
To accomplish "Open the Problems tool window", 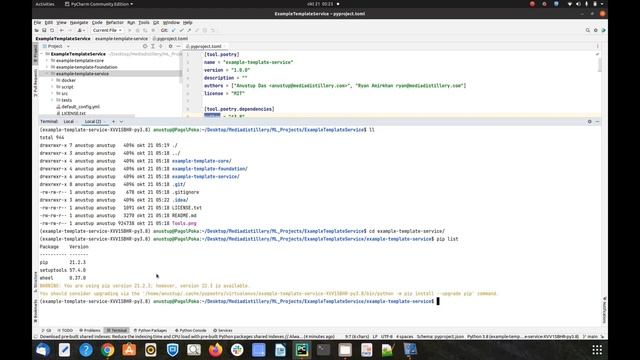I will pyautogui.click(x=90, y=330).
